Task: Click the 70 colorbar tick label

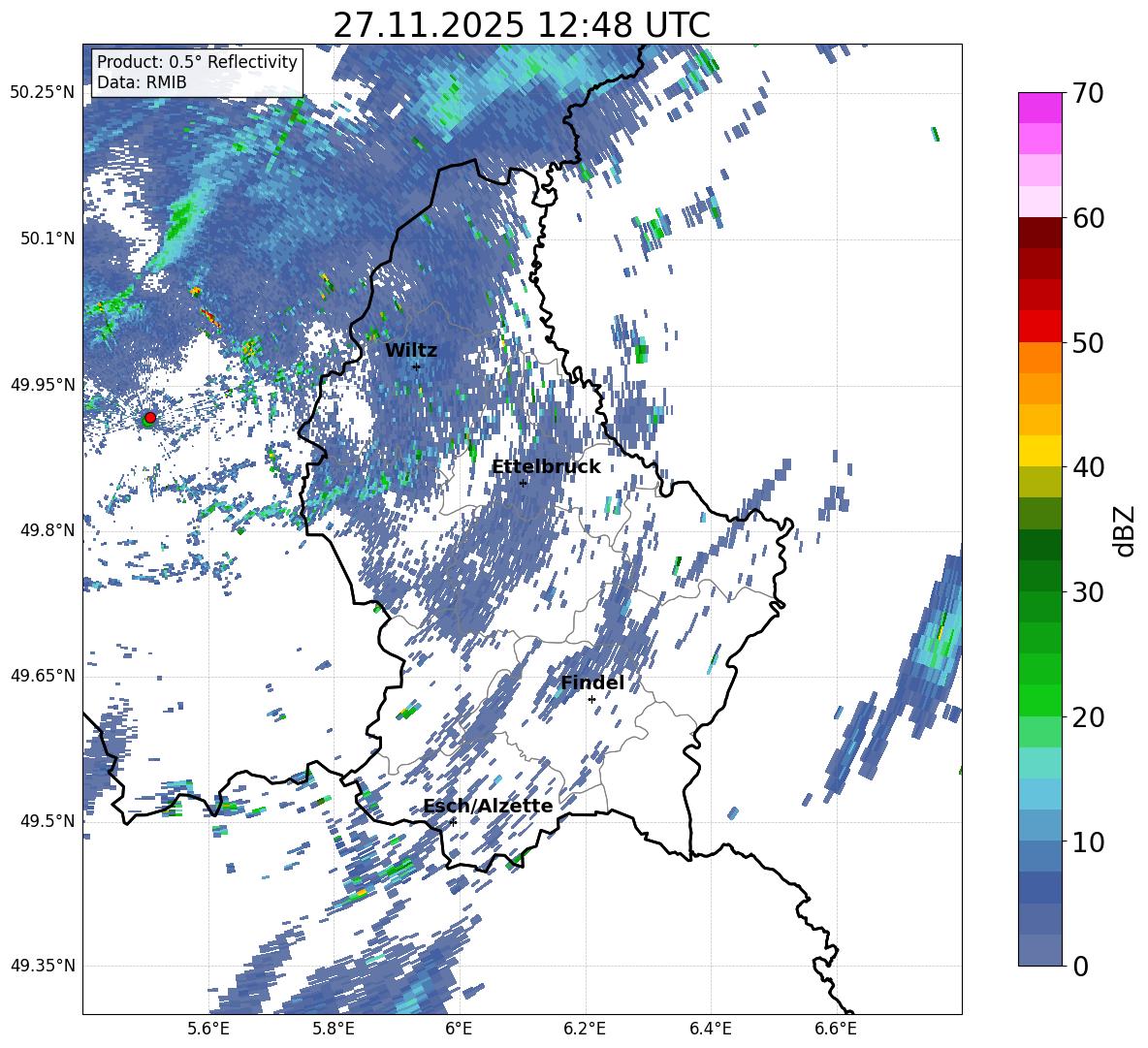Action: (x=1088, y=93)
